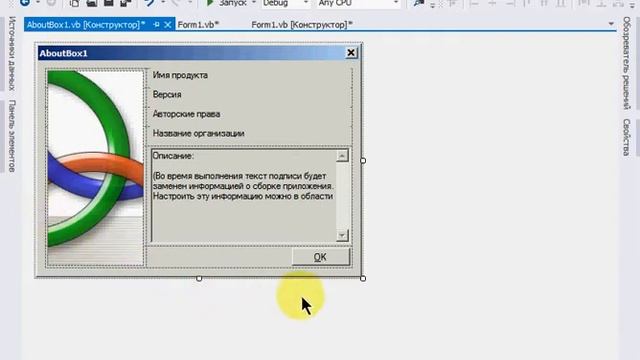Select the Авторские права label
The height and width of the screenshot is (360, 640).
point(186,114)
